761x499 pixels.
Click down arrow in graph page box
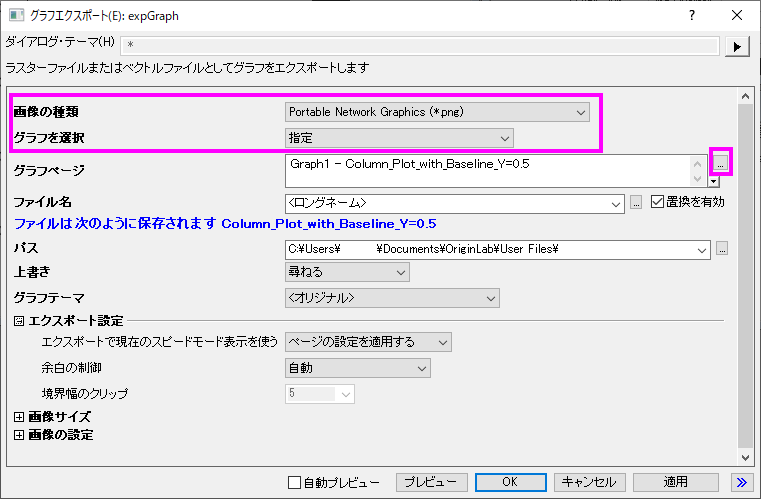coord(697,178)
